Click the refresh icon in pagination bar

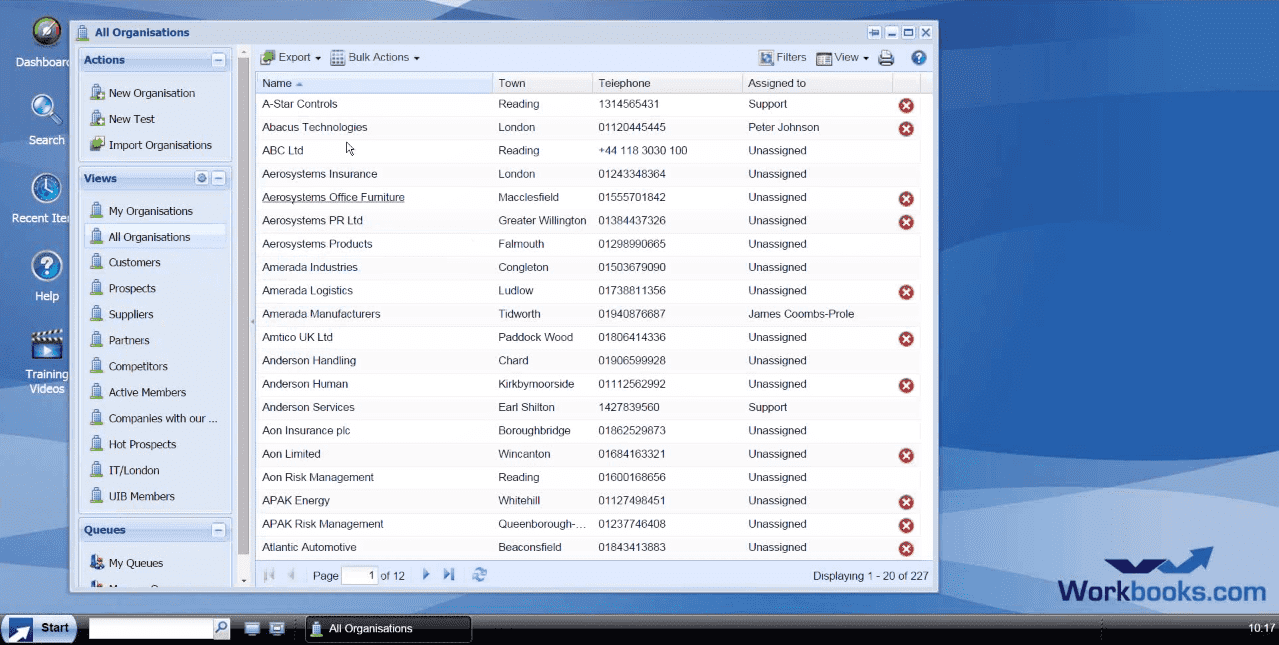(480, 575)
